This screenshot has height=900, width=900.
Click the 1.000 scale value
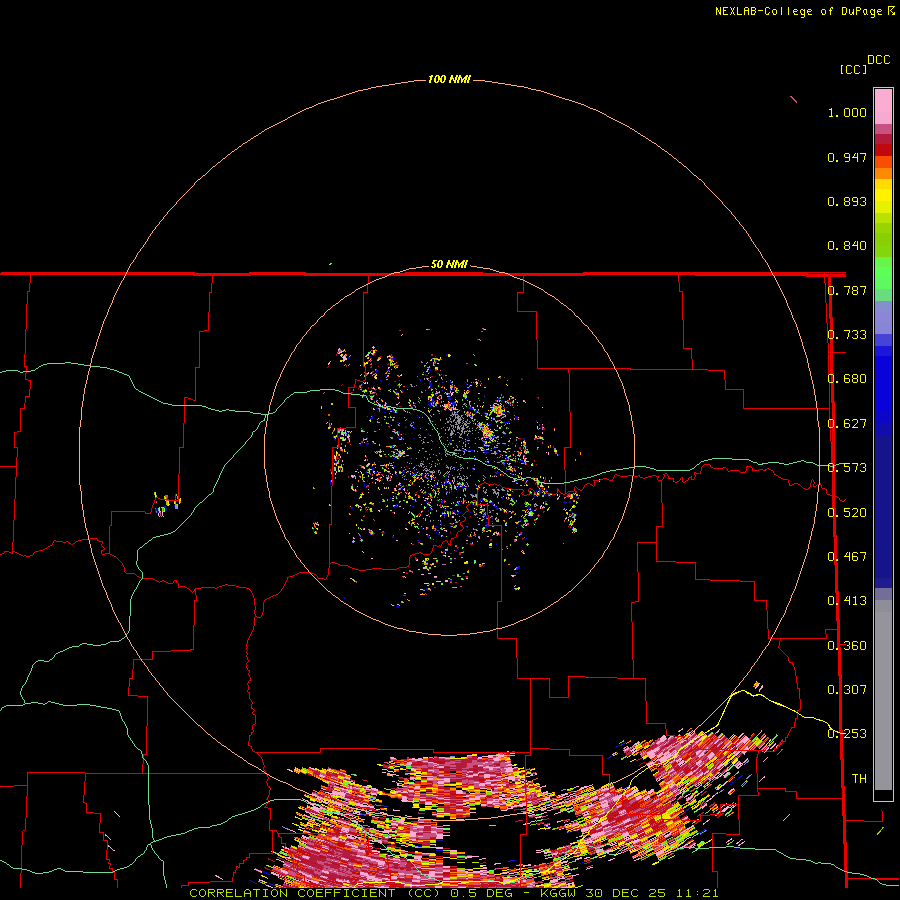pyautogui.click(x=847, y=112)
